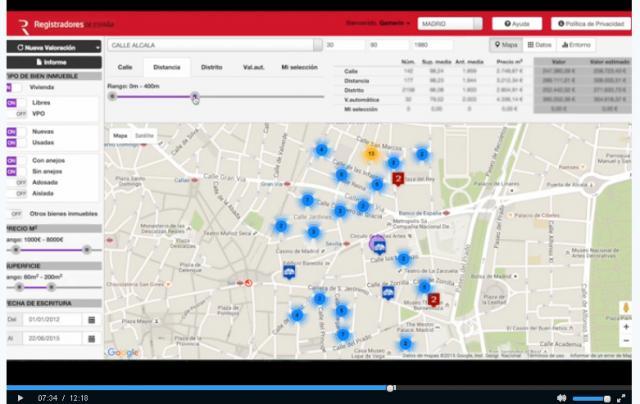Select the Mi selección tab

click(x=299, y=67)
